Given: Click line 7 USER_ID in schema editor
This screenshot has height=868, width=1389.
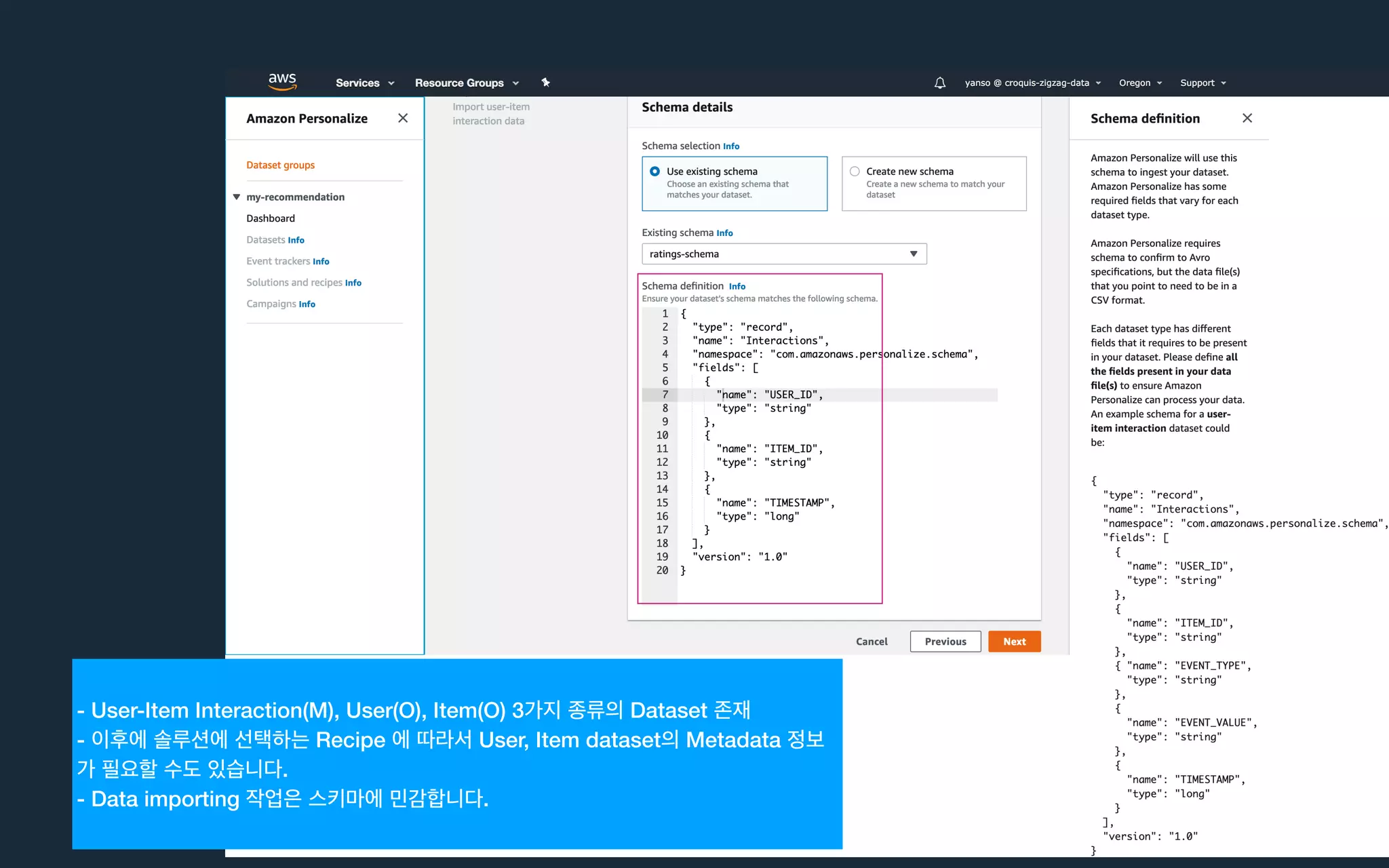Looking at the screenshot, I should [x=819, y=395].
